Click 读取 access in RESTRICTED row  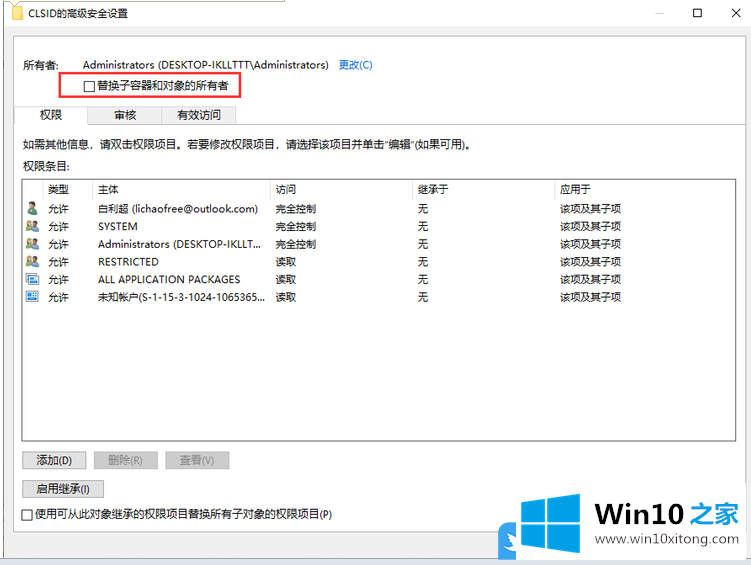tap(285, 262)
